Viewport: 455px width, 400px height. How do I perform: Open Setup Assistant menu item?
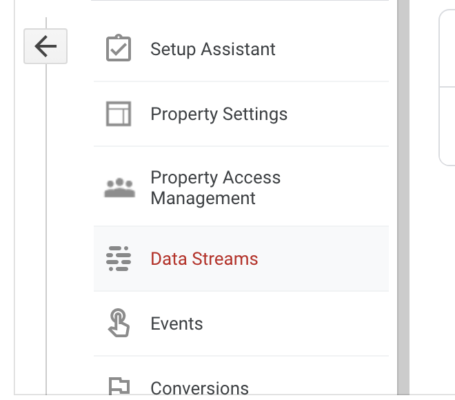pyautogui.click(x=241, y=49)
